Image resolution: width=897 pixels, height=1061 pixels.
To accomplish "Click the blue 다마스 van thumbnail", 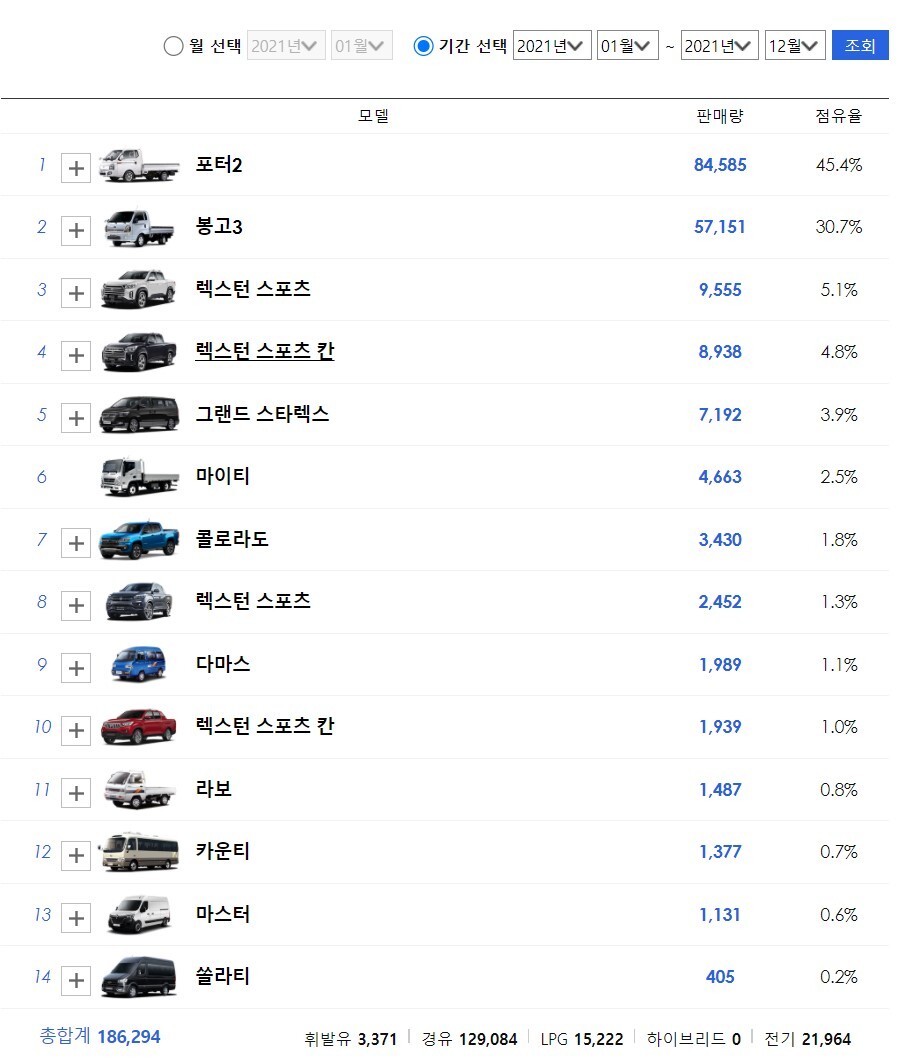I will pyautogui.click(x=139, y=664).
